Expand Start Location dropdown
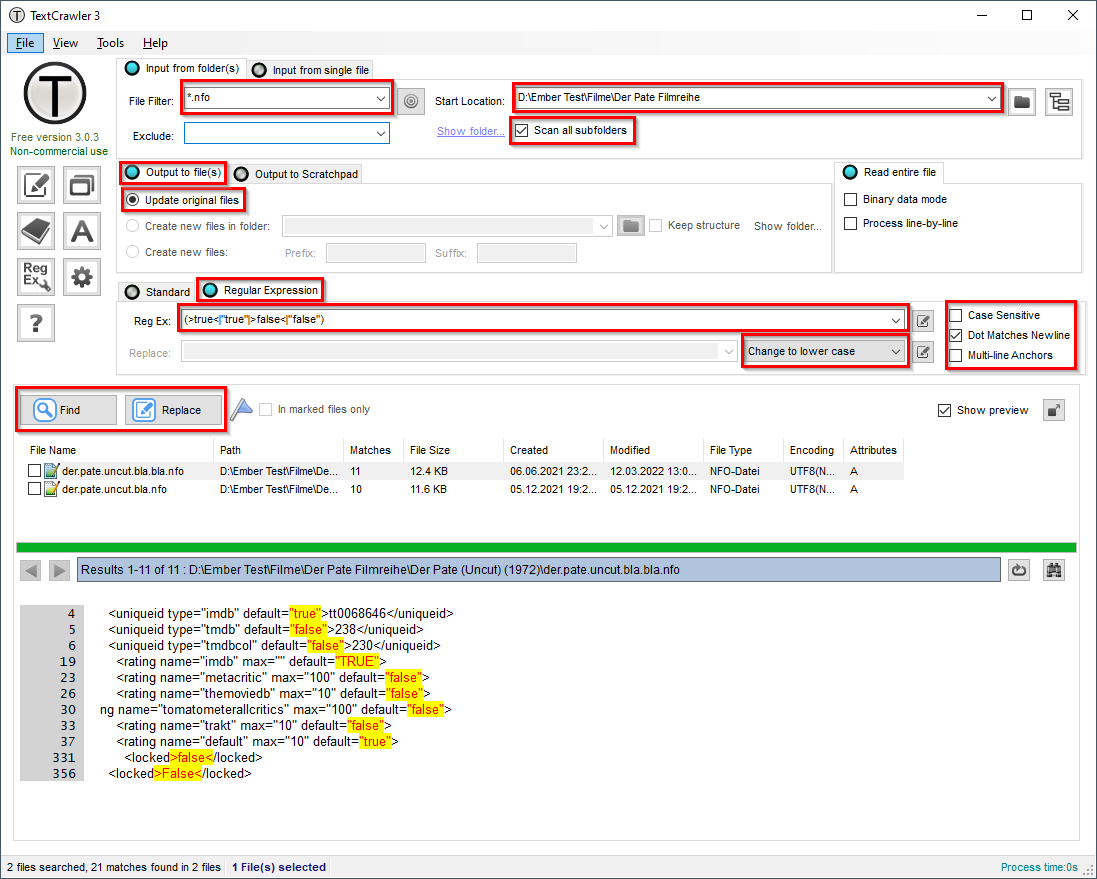1097x879 pixels. coord(991,98)
